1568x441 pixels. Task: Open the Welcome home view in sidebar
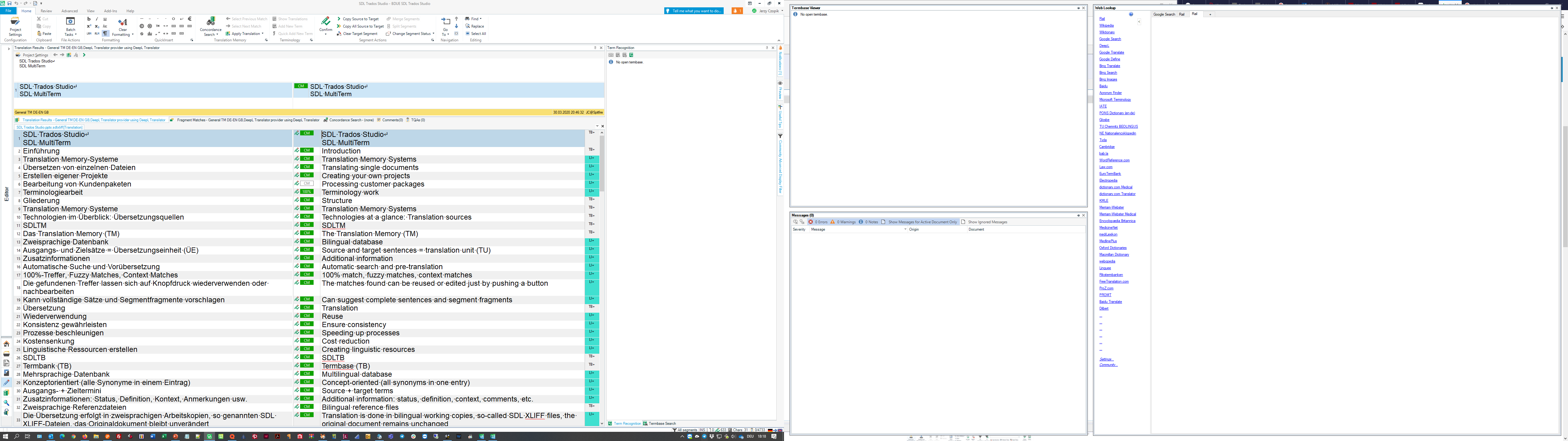(6, 344)
